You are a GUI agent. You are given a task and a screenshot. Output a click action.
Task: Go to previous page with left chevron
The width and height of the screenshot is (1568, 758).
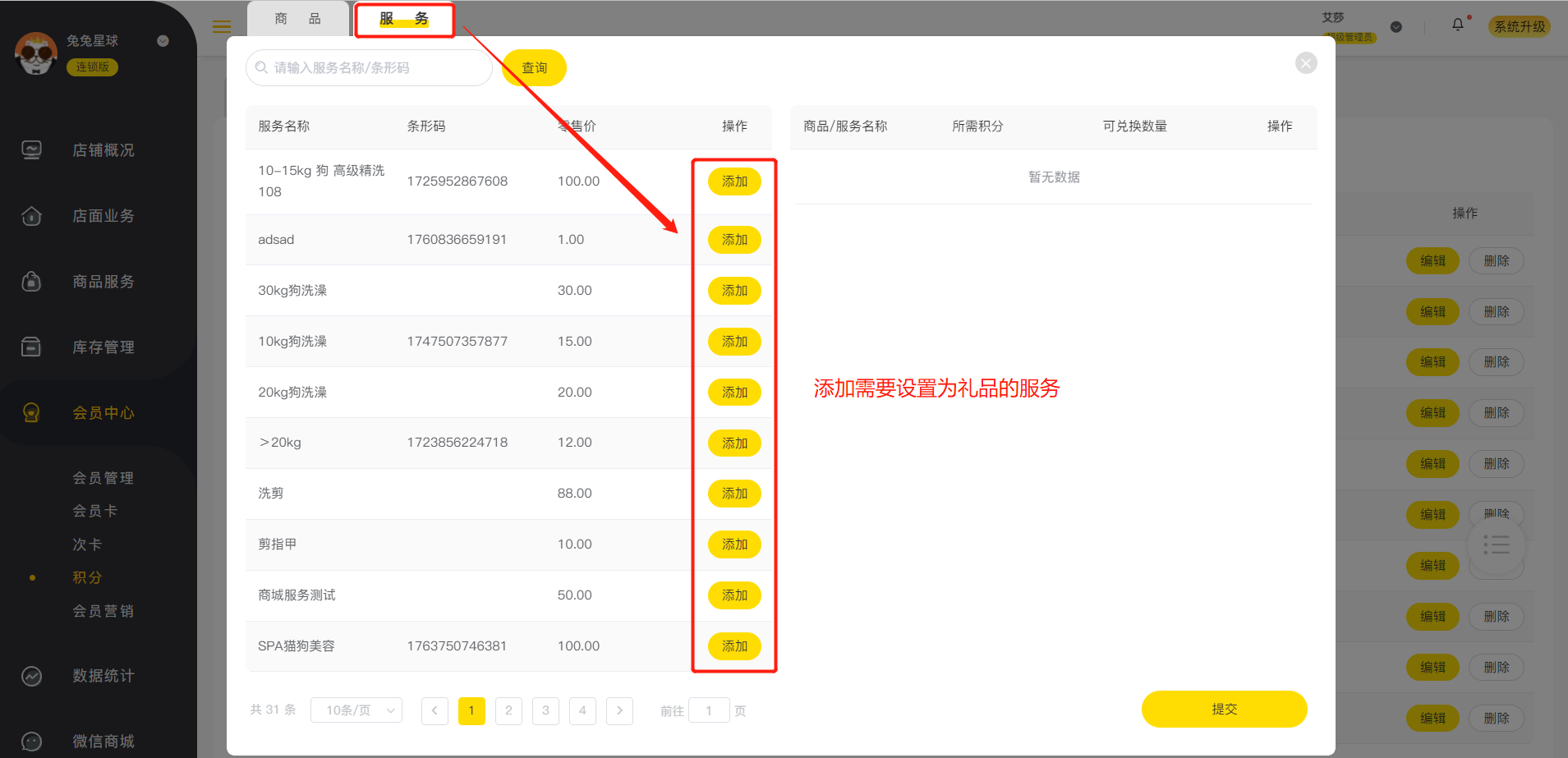point(435,710)
